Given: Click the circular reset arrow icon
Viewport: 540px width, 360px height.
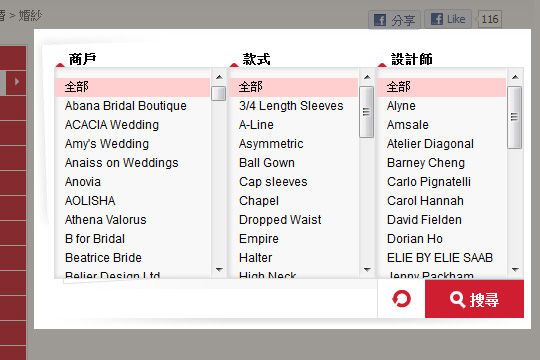Looking at the screenshot, I should (x=401, y=299).
